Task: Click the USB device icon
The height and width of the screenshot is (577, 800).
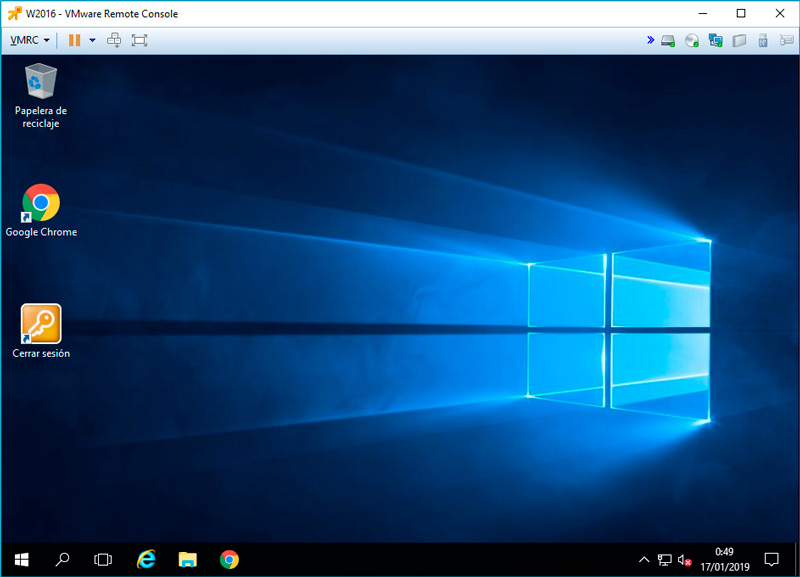Action: point(763,40)
